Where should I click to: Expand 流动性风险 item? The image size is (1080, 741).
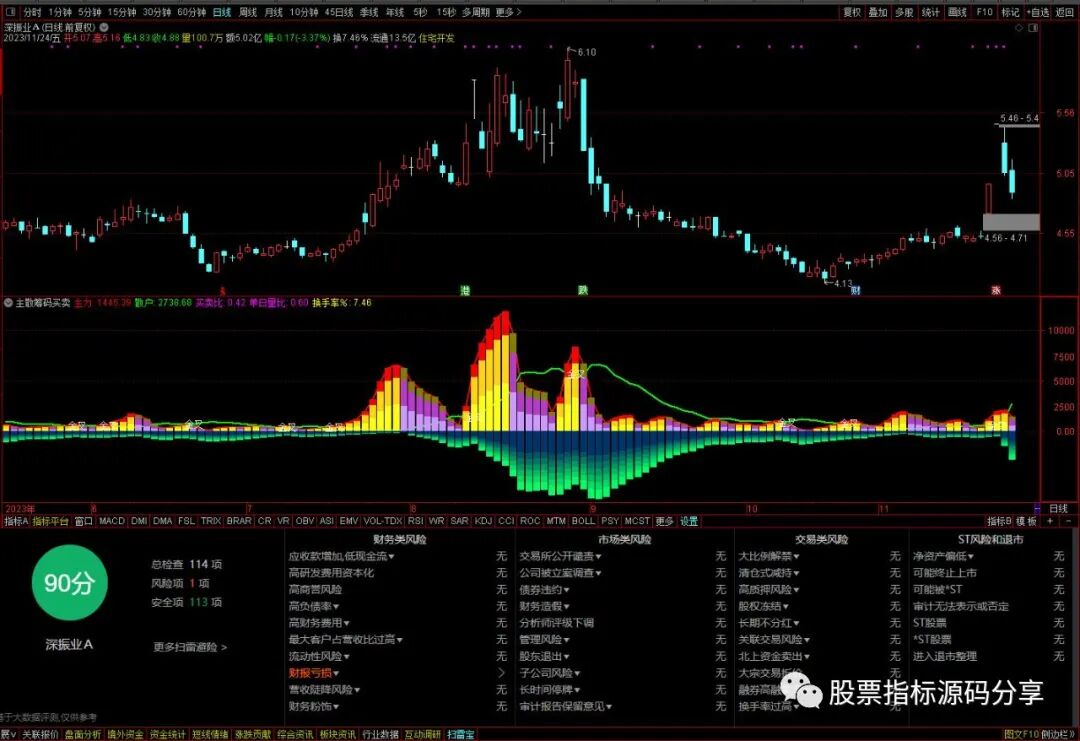[x=319, y=657]
